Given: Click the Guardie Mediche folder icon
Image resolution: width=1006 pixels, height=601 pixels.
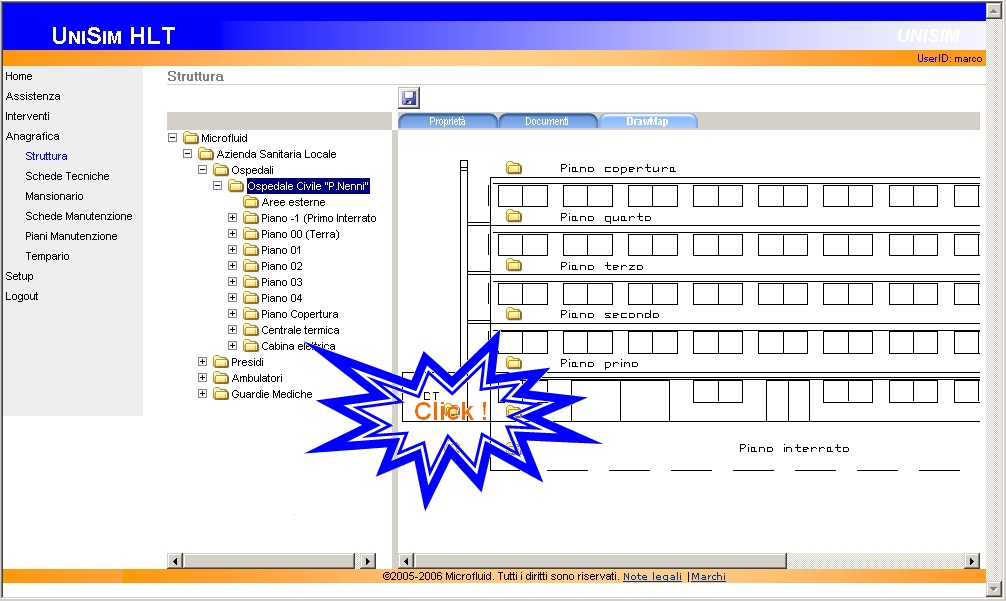Looking at the screenshot, I should click(221, 394).
